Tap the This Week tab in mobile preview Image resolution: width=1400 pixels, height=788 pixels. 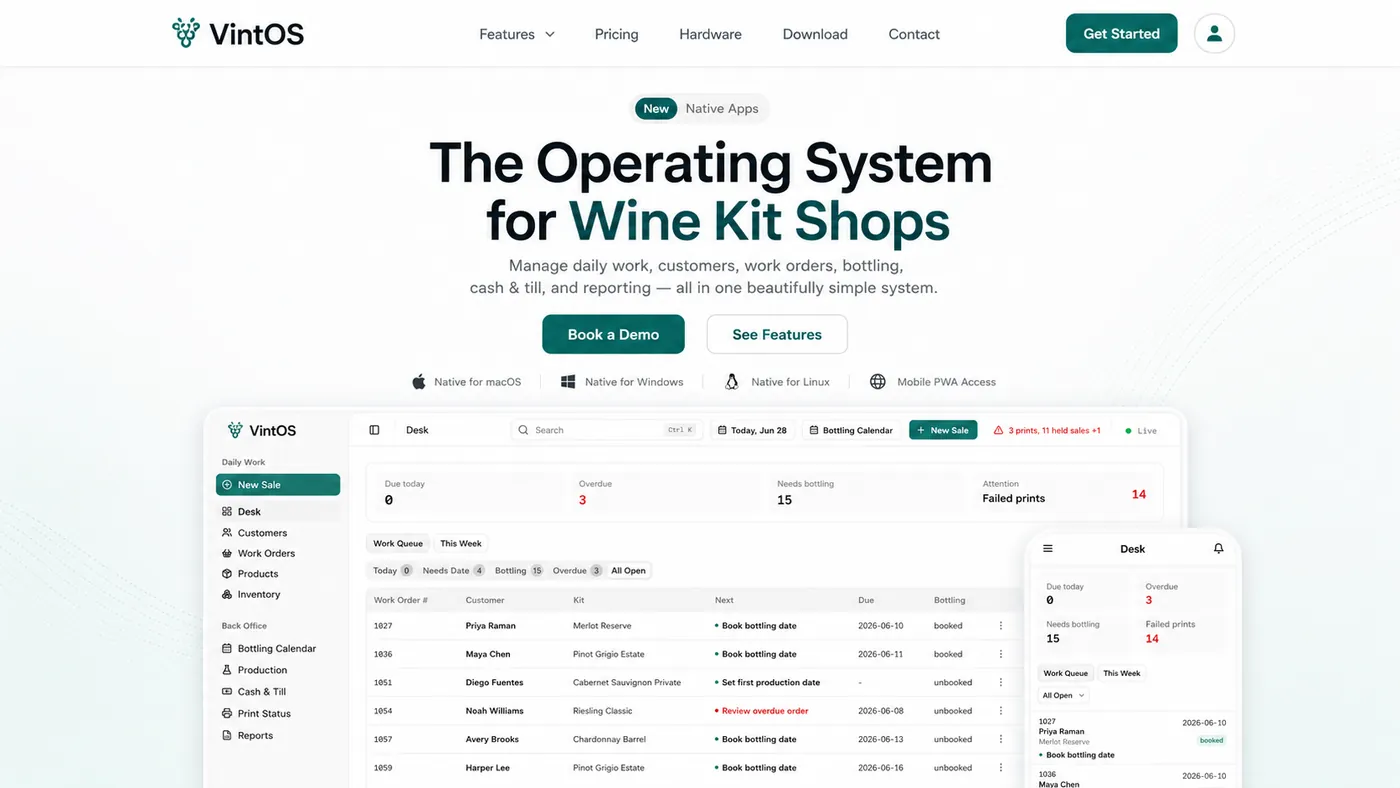coord(1122,673)
